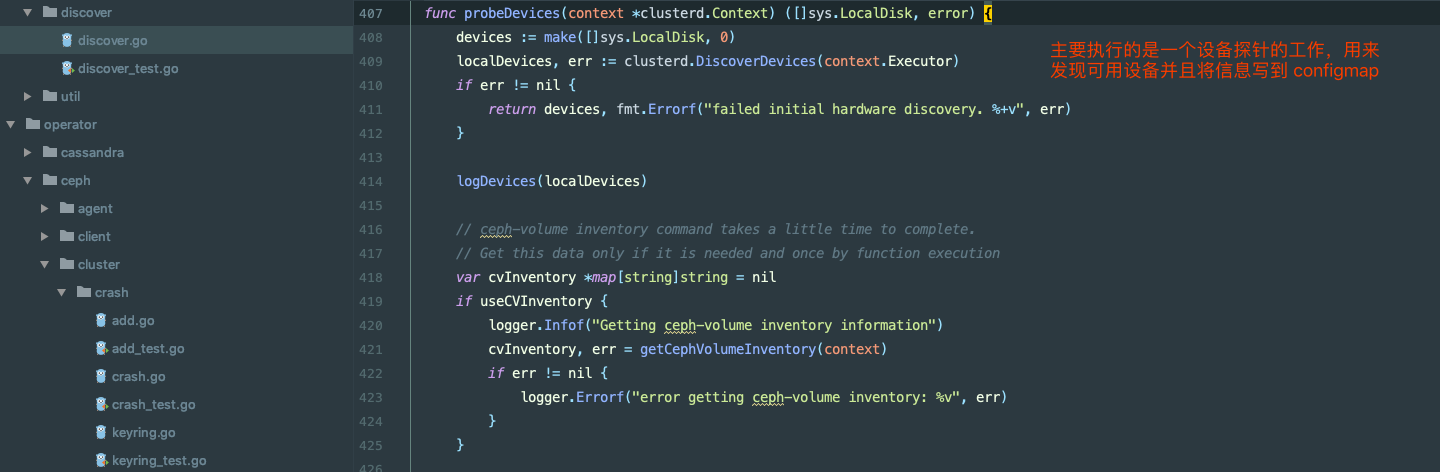Collapse the discover folder arrow
The width and height of the screenshot is (1440, 472).
(x=28, y=13)
